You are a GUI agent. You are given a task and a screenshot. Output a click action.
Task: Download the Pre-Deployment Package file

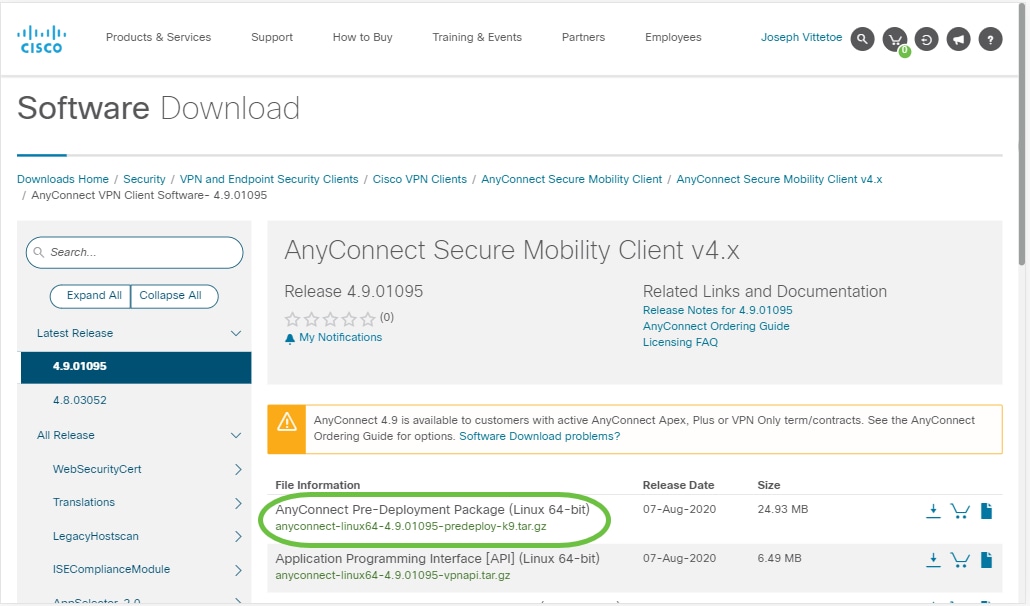[x=933, y=511]
